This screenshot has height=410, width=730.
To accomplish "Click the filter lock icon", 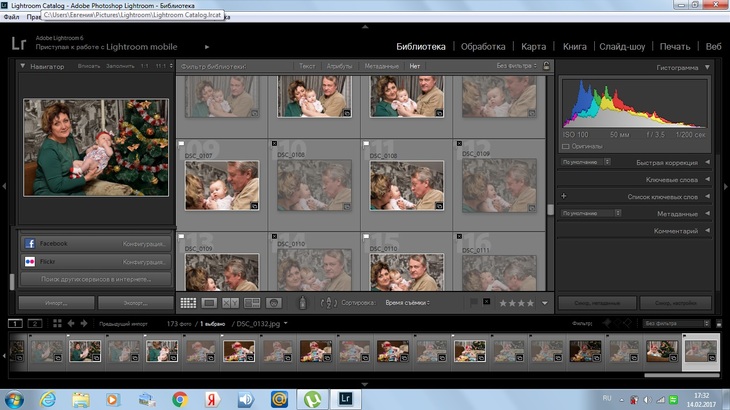I will point(547,66).
